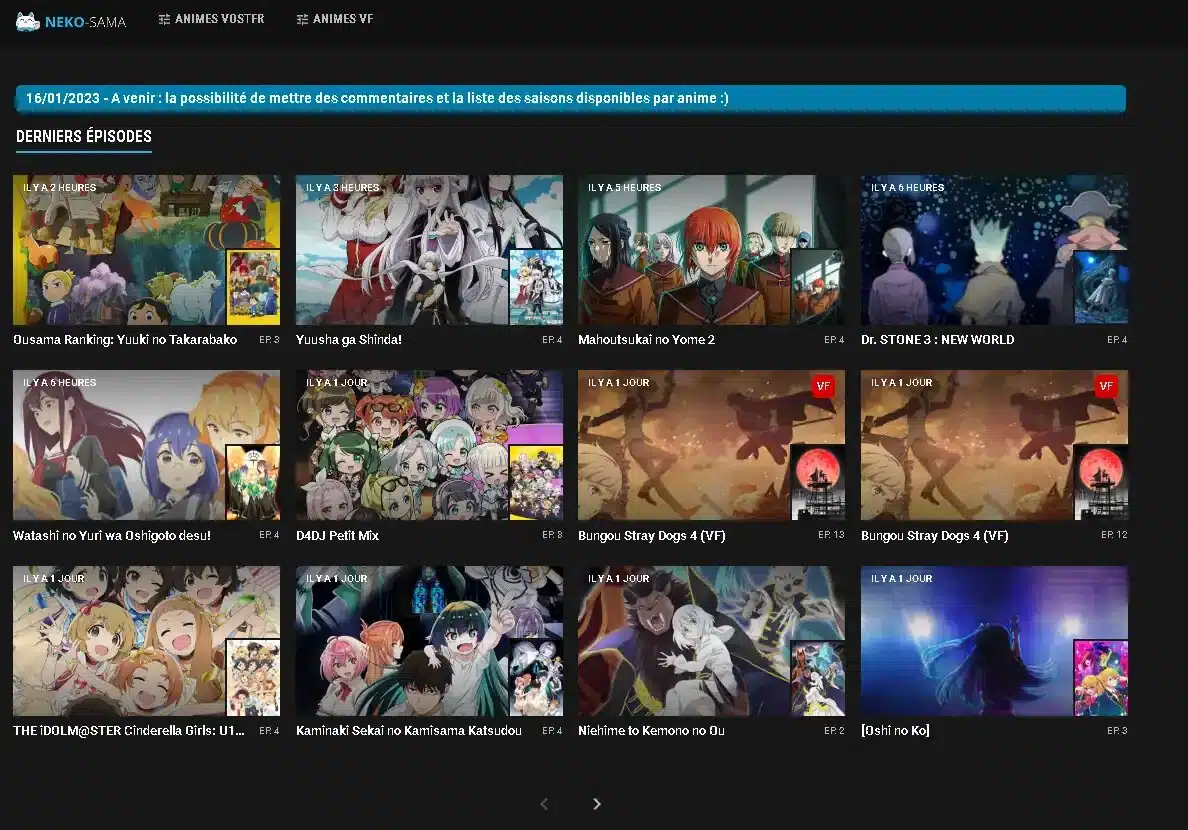Click title link THE iDOLM@STER Cinderella Girls
The height and width of the screenshot is (830, 1188).
coord(129,731)
